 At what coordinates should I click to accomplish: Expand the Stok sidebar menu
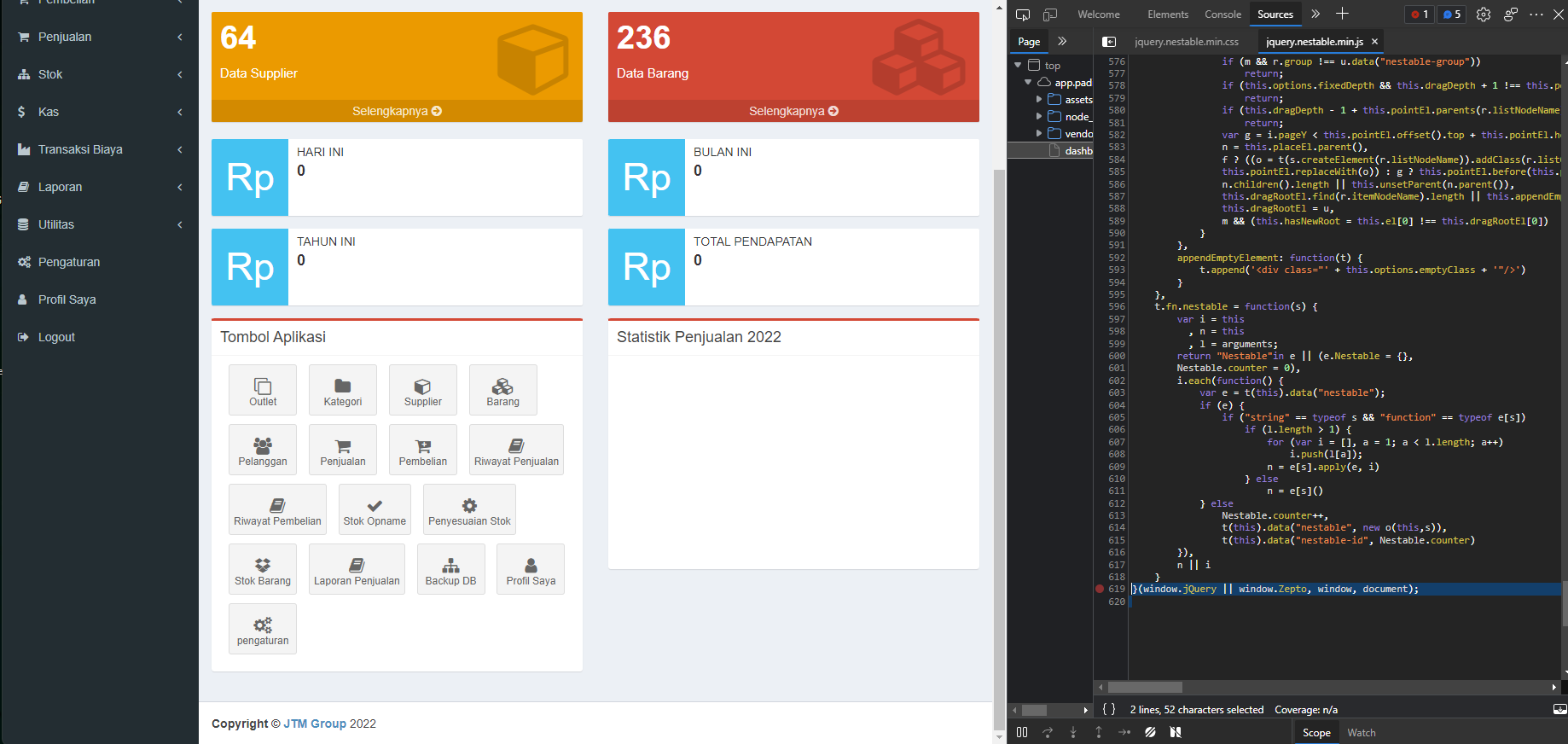pyautogui.click(x=100, y=74)
